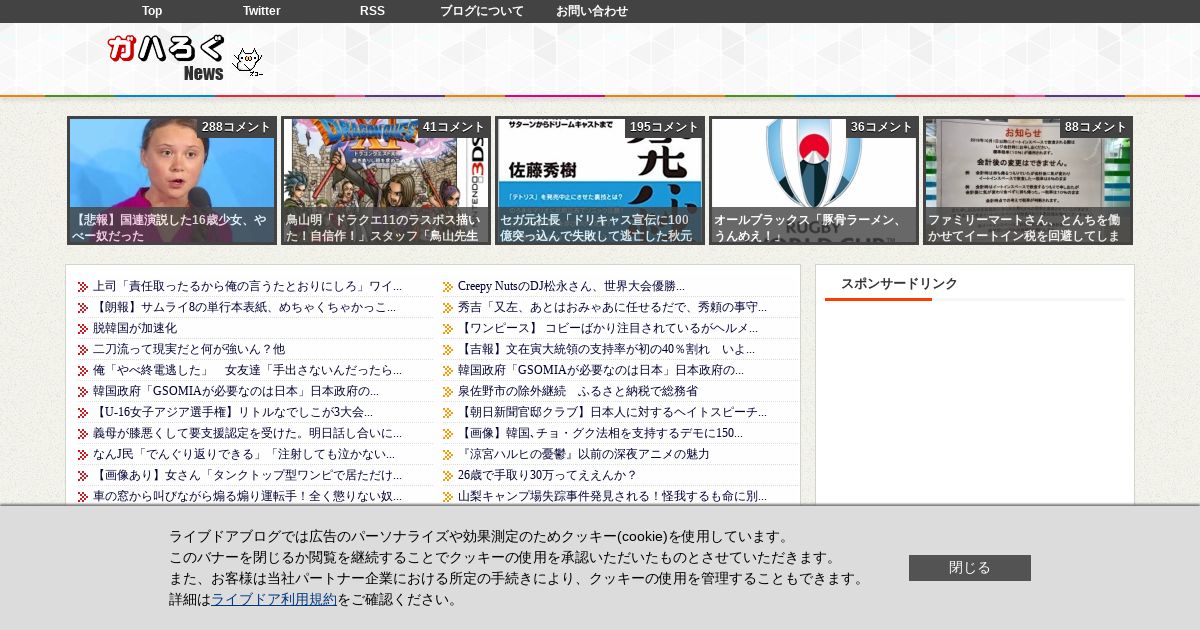Click the 88コメント badge
The width and height of the screenshot is (1200, 630).
[1095, 127]
